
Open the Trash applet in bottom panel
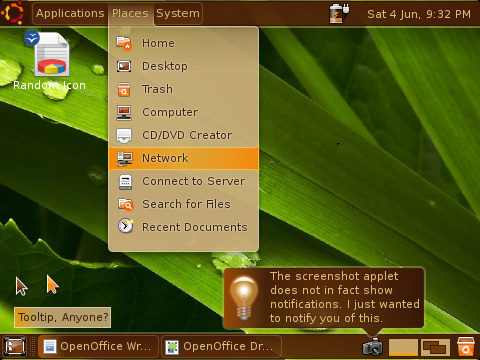click(x=465, y=347)
